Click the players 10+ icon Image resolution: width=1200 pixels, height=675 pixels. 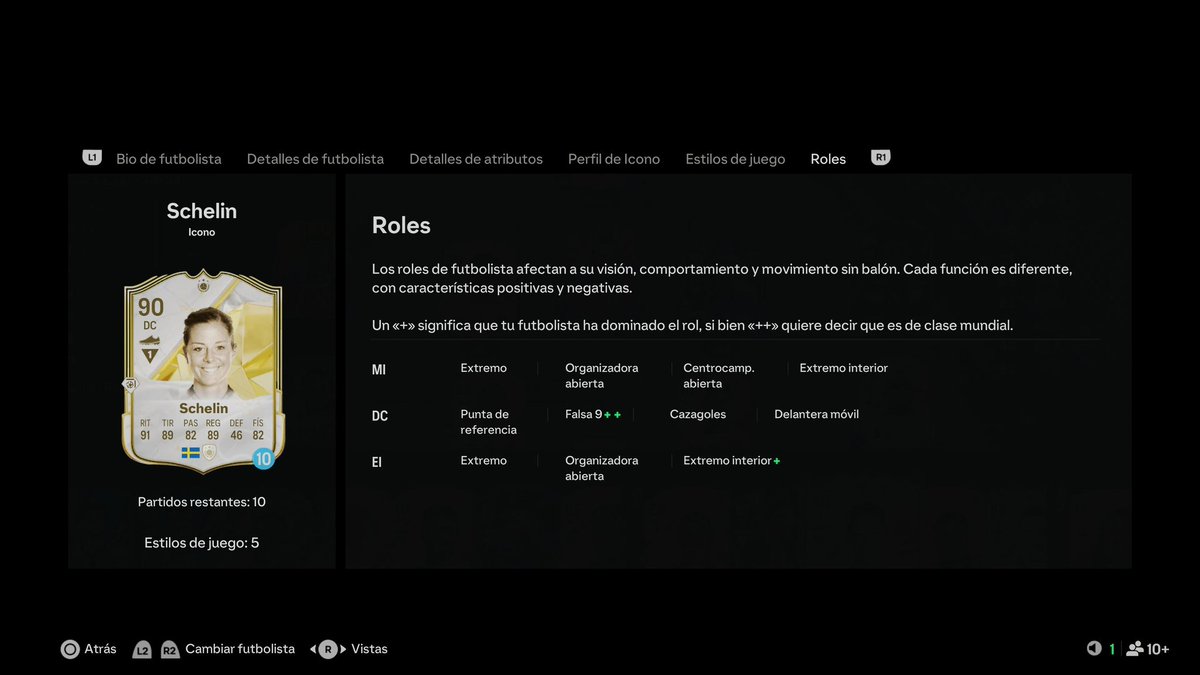coord(1147,649)
